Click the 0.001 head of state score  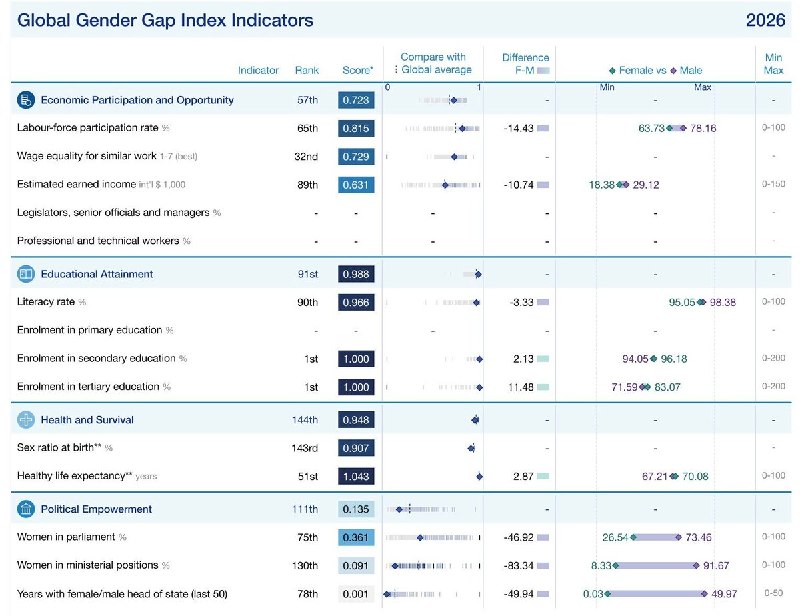(x=356, y=594)
